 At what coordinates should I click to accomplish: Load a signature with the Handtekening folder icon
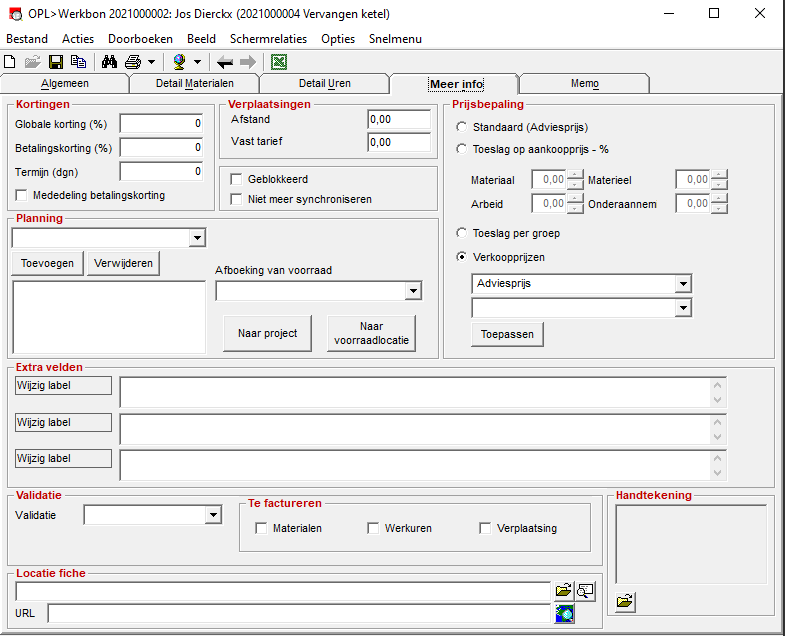(x=625, y=601)
